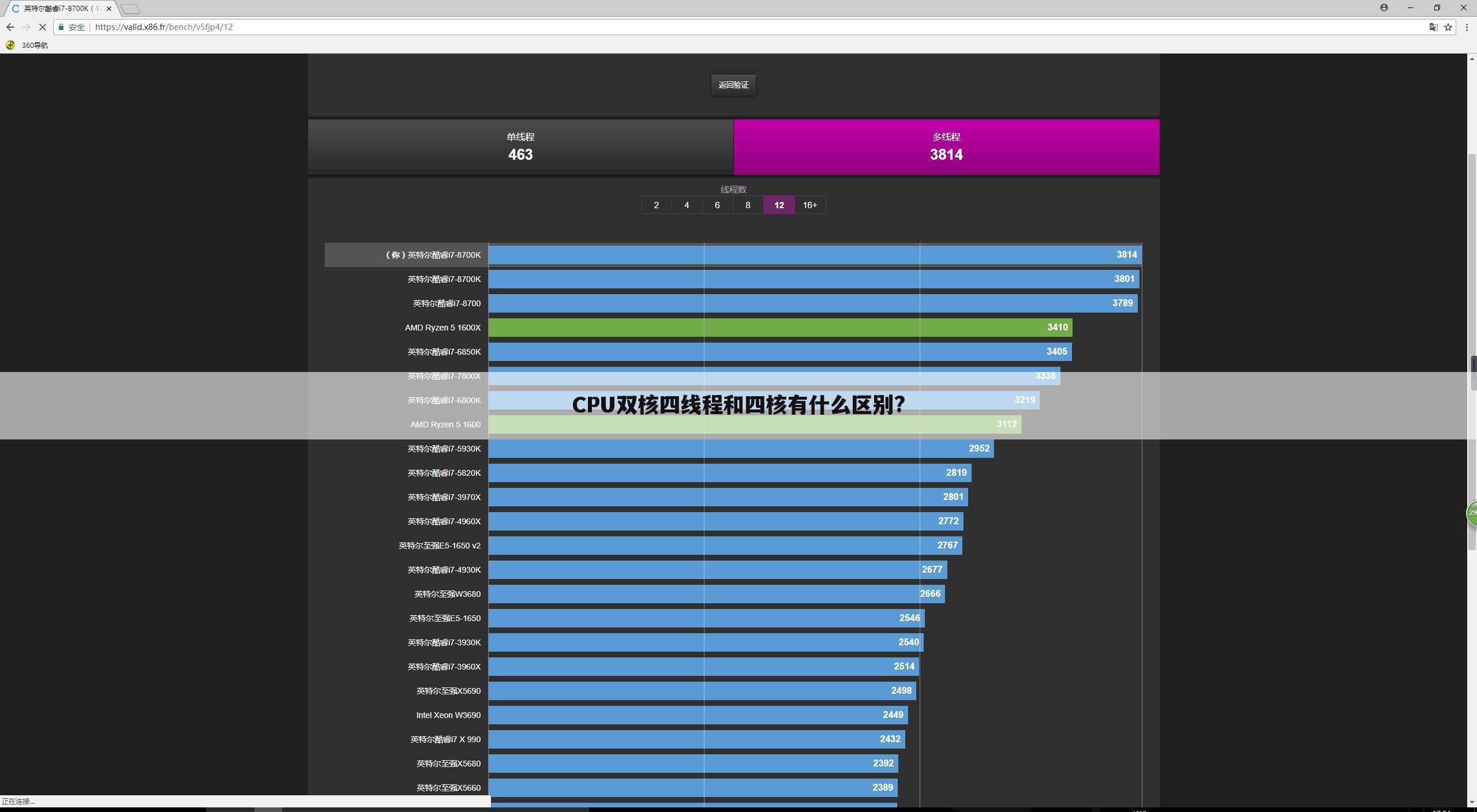Click the 线程数 heading text
Screen dimensions: 1477x812
pyautogui.click(x=733, y=189)
